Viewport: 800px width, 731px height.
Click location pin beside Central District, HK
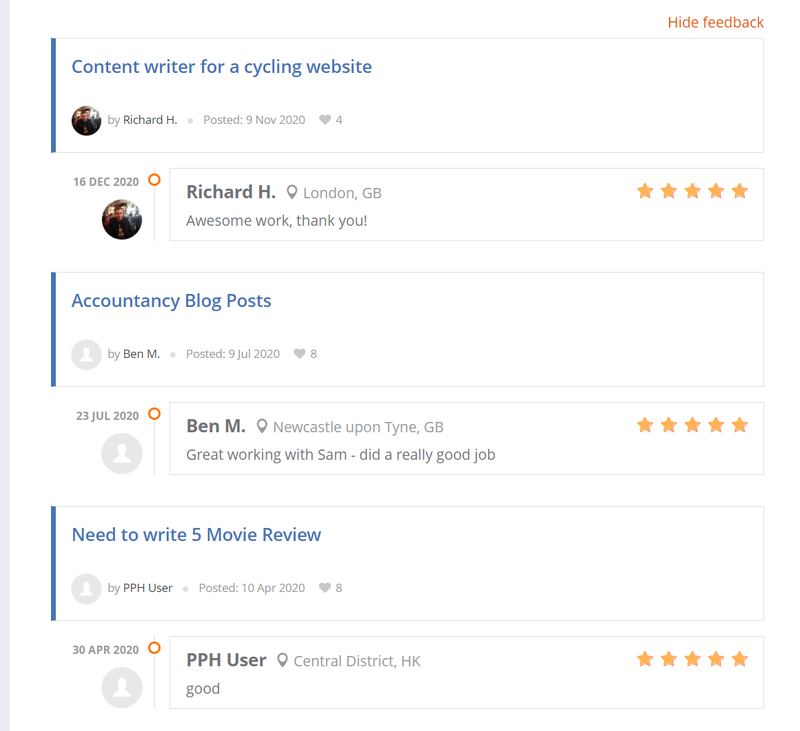283,660
